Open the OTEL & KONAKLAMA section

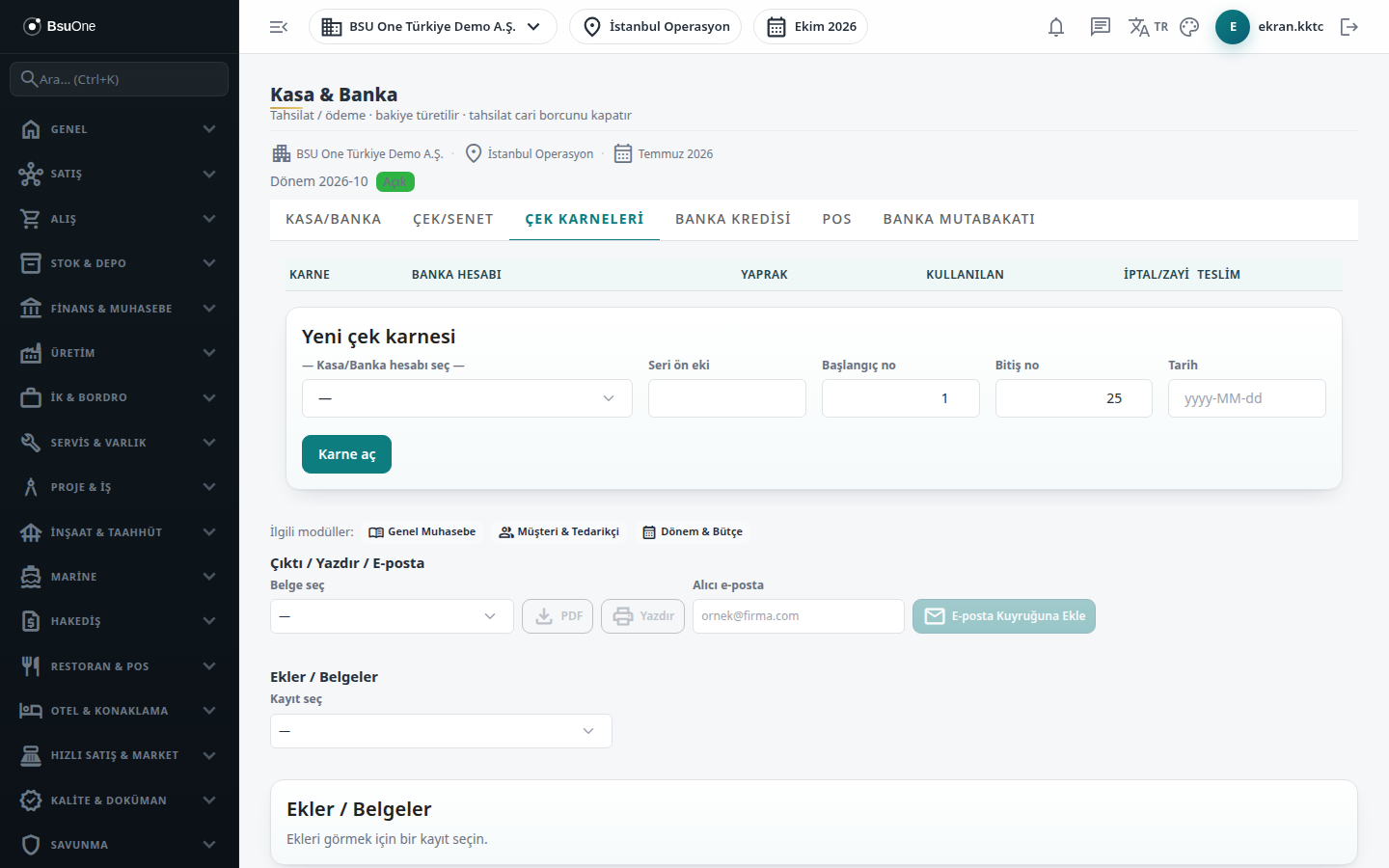(120, 711)
